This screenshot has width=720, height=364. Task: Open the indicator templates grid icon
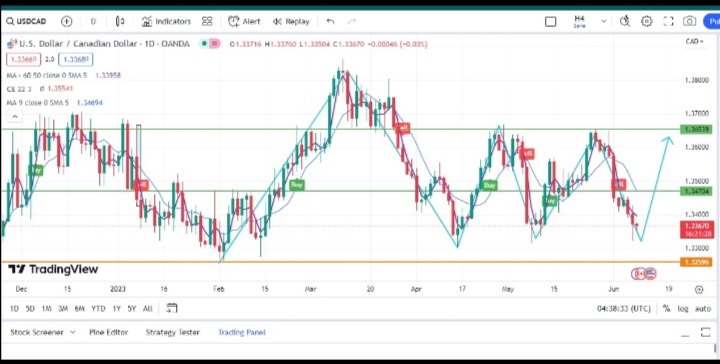pos(207,22)
